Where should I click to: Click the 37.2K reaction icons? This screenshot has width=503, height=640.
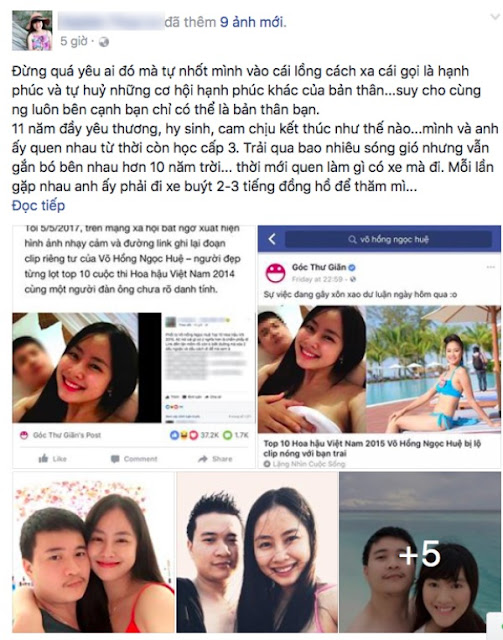pyautogui.click(x=183, y=435)
